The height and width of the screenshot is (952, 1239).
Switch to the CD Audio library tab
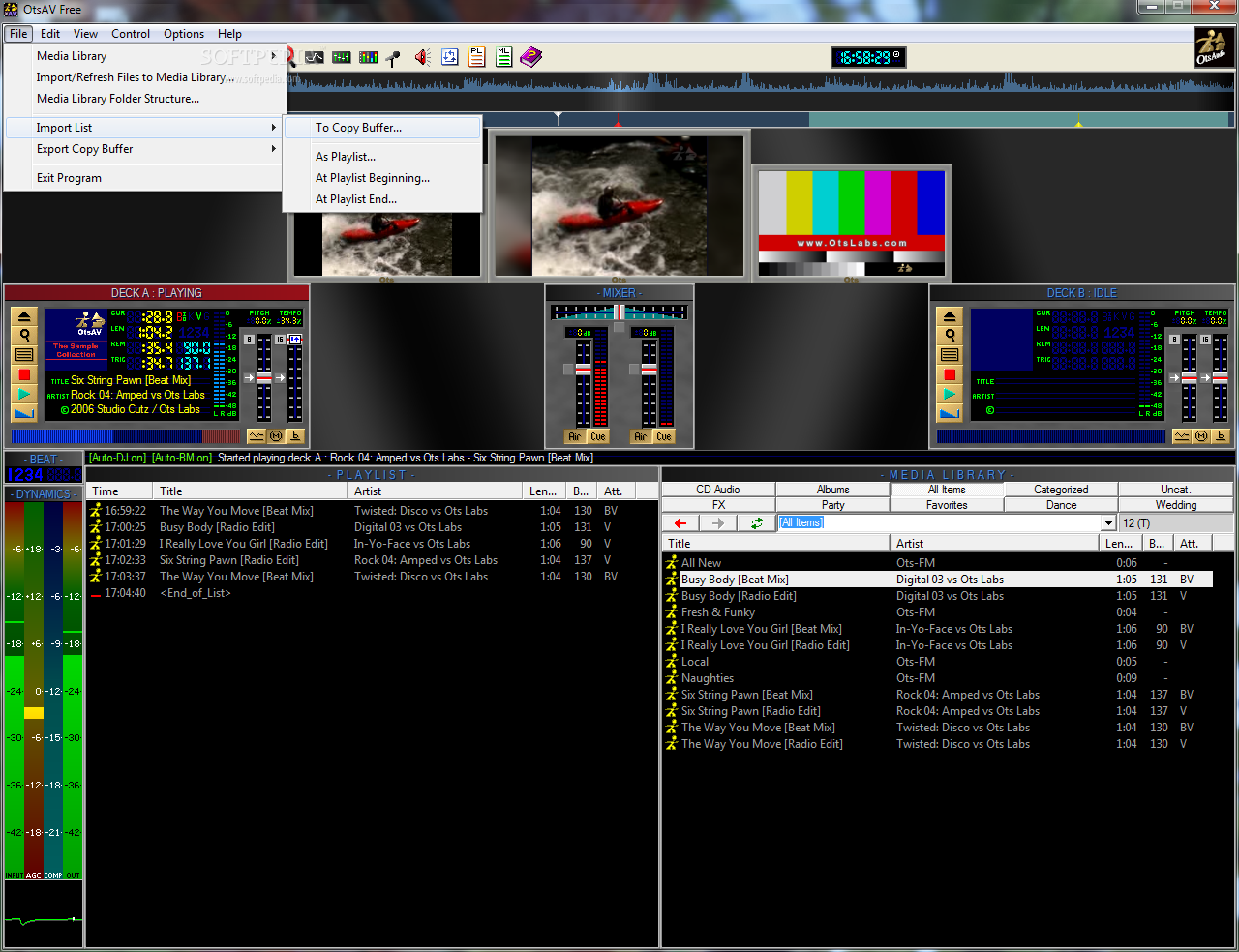click(x=718, y=490)
